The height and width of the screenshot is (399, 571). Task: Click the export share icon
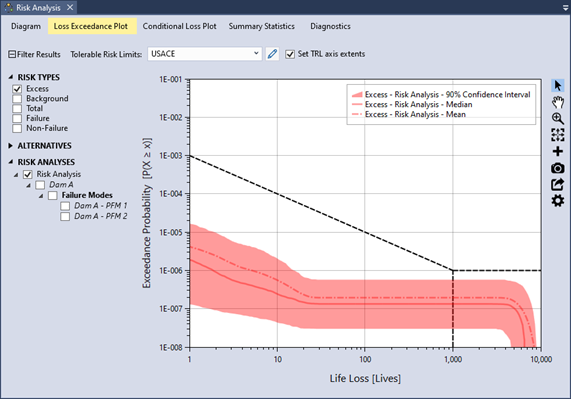coord(558,185)
